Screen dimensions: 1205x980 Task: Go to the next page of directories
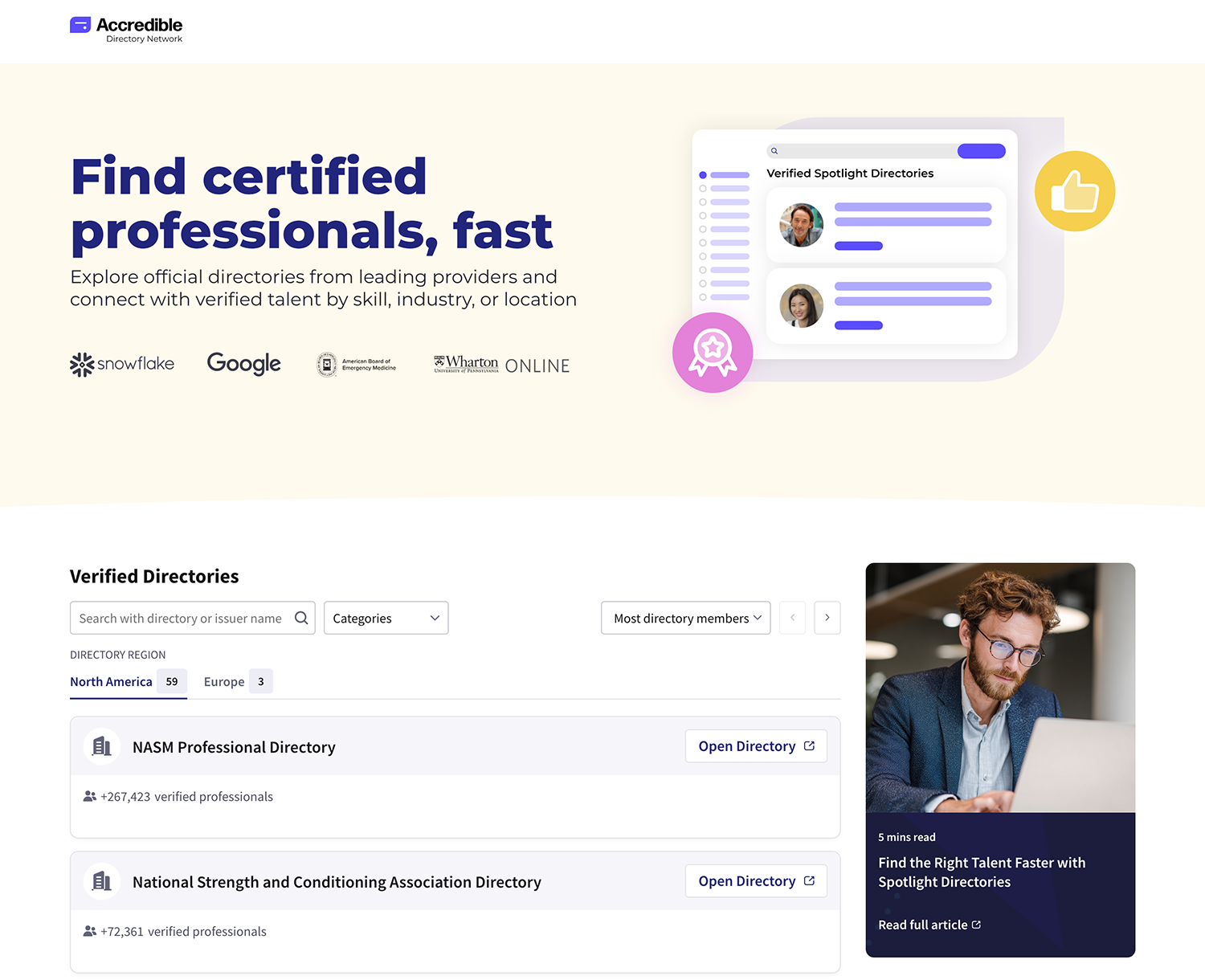point(827,618)
